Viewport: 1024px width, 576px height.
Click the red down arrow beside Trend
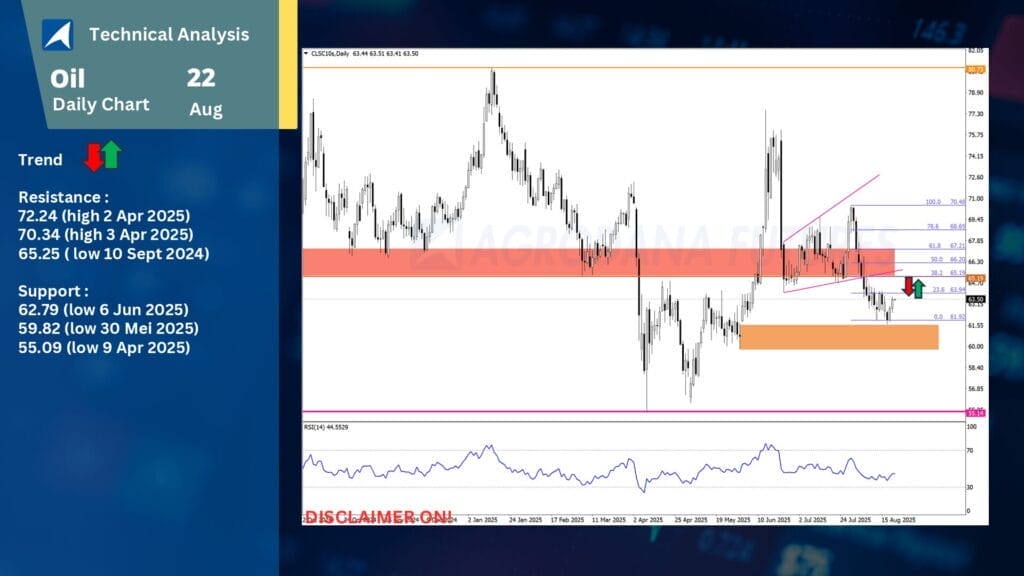(x=93, y=157)
